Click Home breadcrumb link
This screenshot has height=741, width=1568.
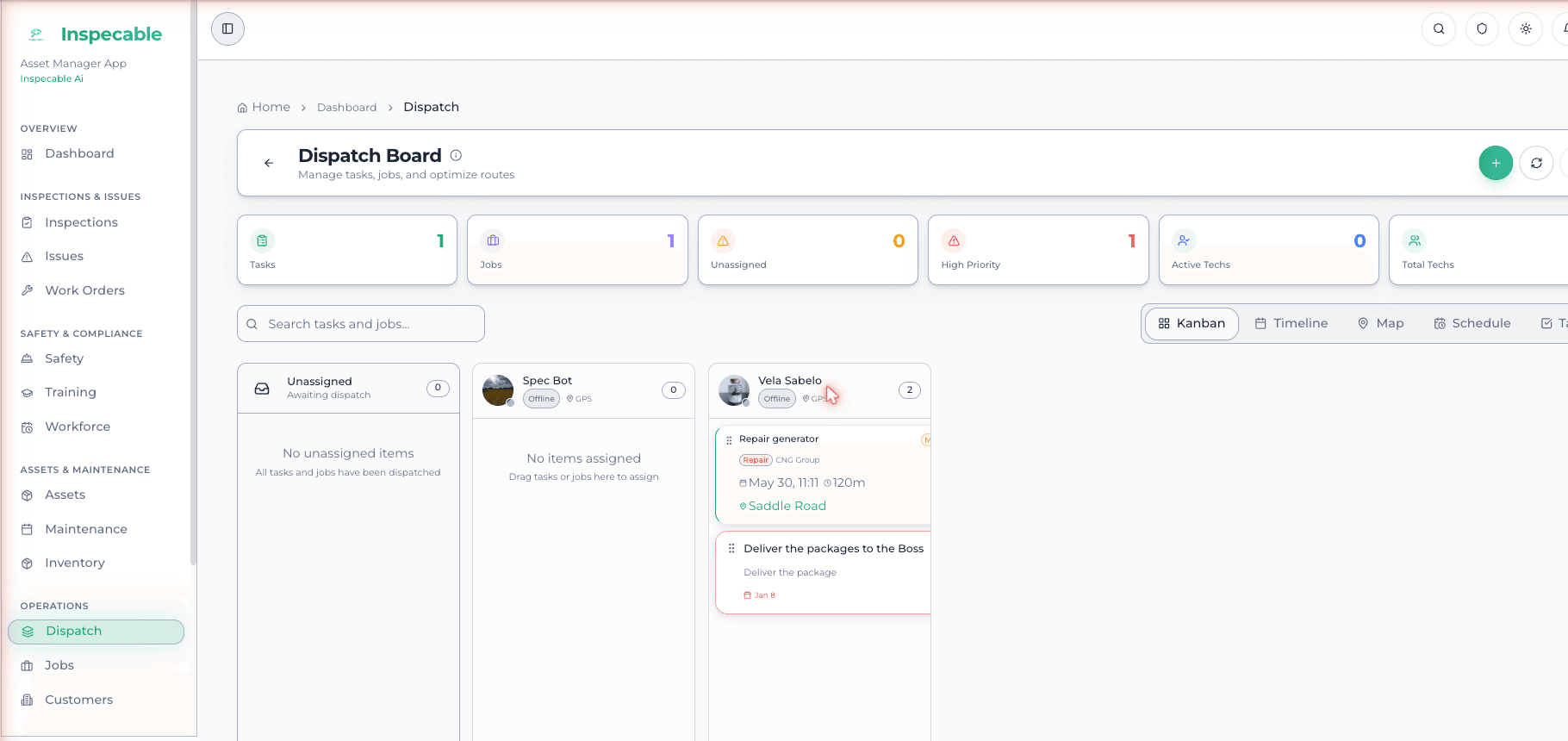click(264, 107)
